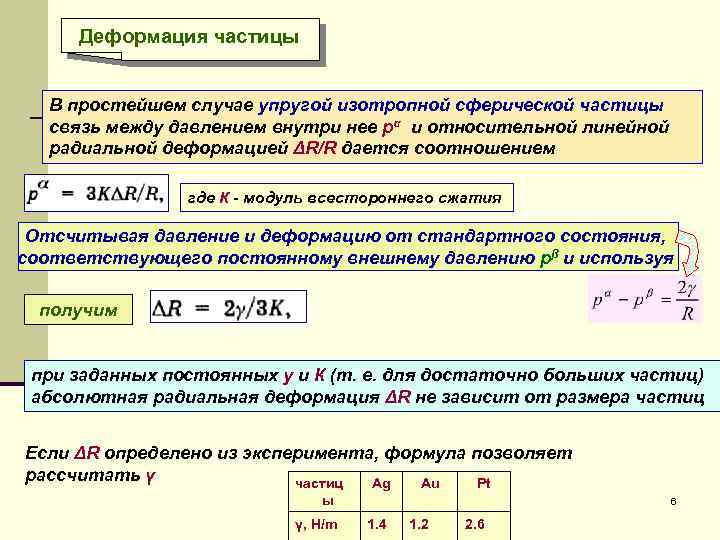Click the red "ΔR/R" in the first paragraph
Viewport: 720px width, 540px height.
click(315, 148)
